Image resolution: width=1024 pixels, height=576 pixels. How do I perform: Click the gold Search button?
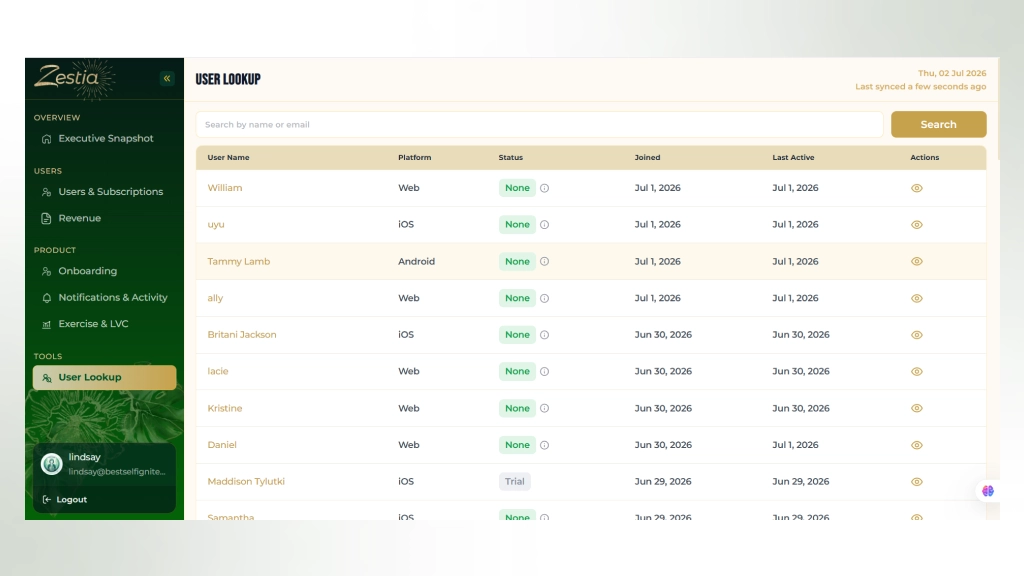pyautogui.click(x=938, y=124)
